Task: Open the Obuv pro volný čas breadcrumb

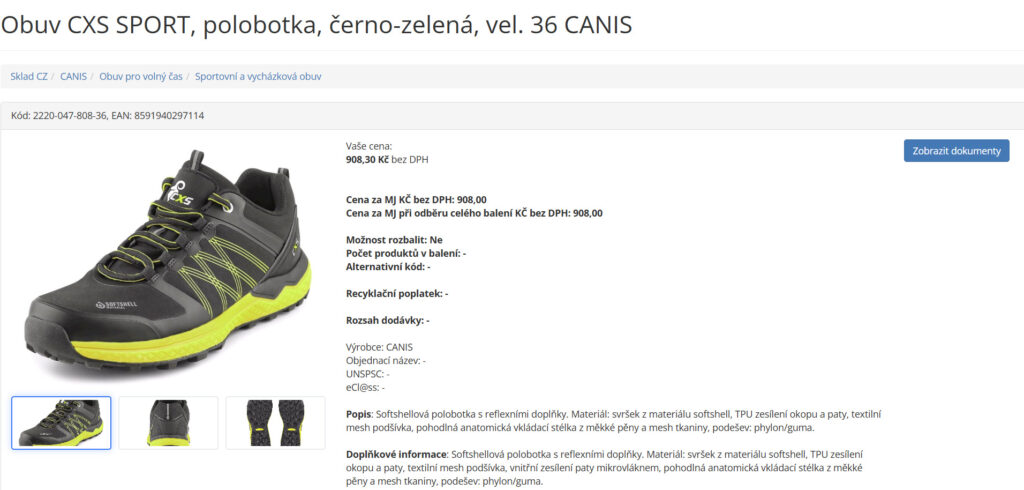Action: (x=140, y=76)
